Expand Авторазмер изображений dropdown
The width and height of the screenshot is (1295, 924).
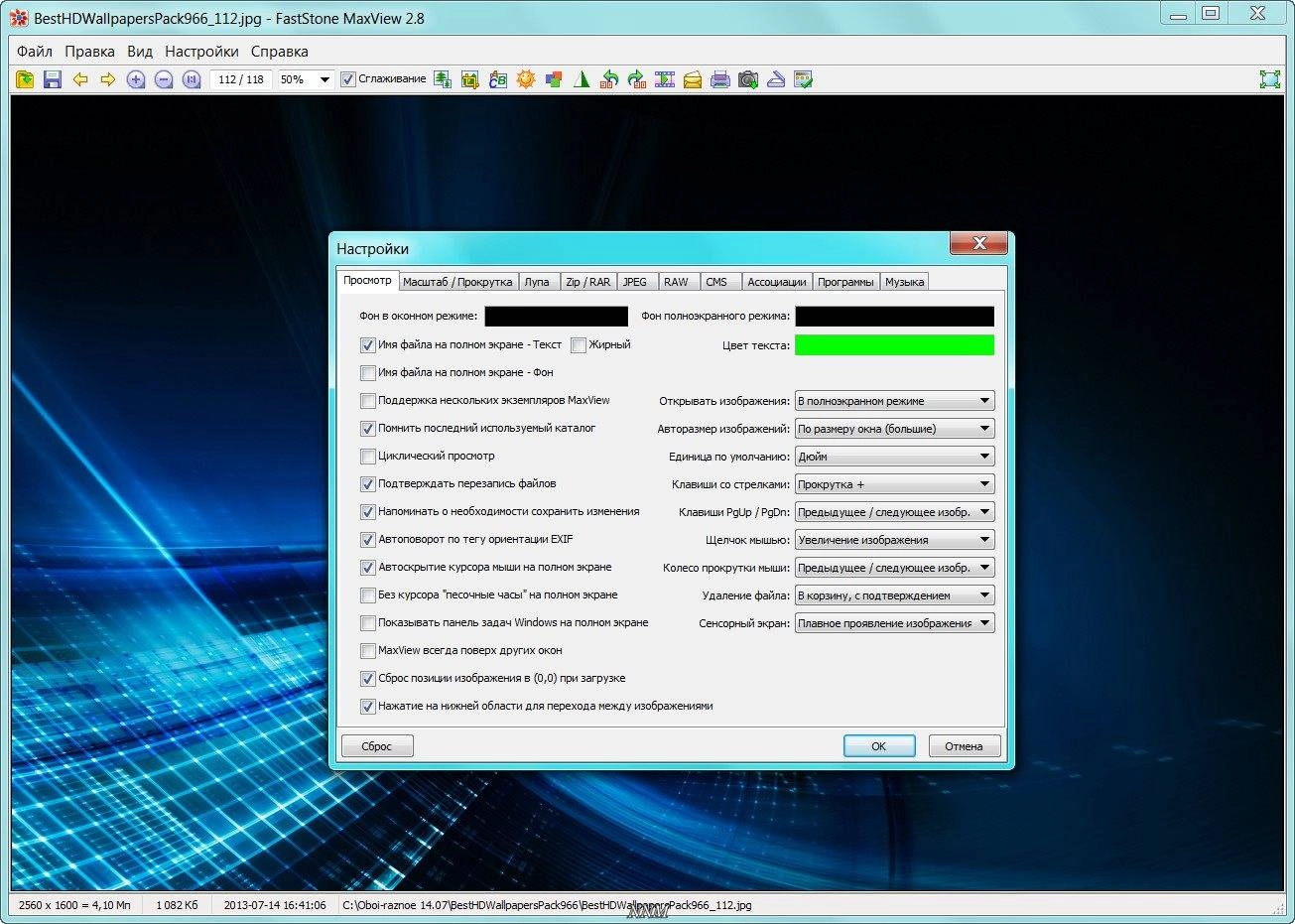[x=894, y=429]
